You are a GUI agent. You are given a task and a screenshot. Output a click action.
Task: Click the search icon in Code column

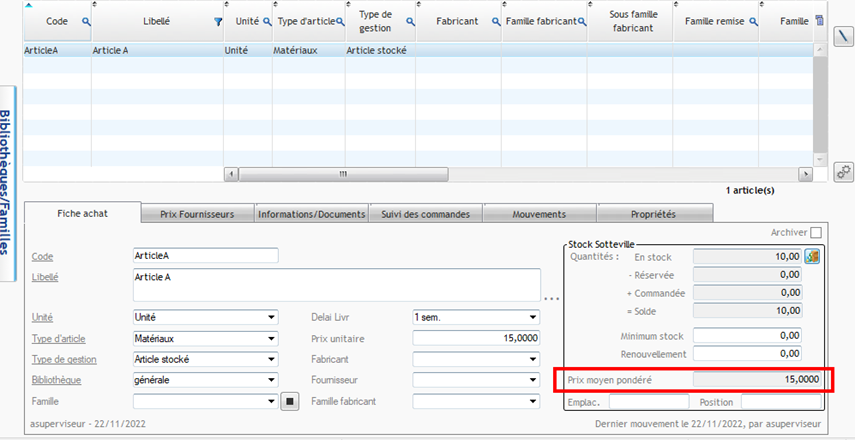86,21
